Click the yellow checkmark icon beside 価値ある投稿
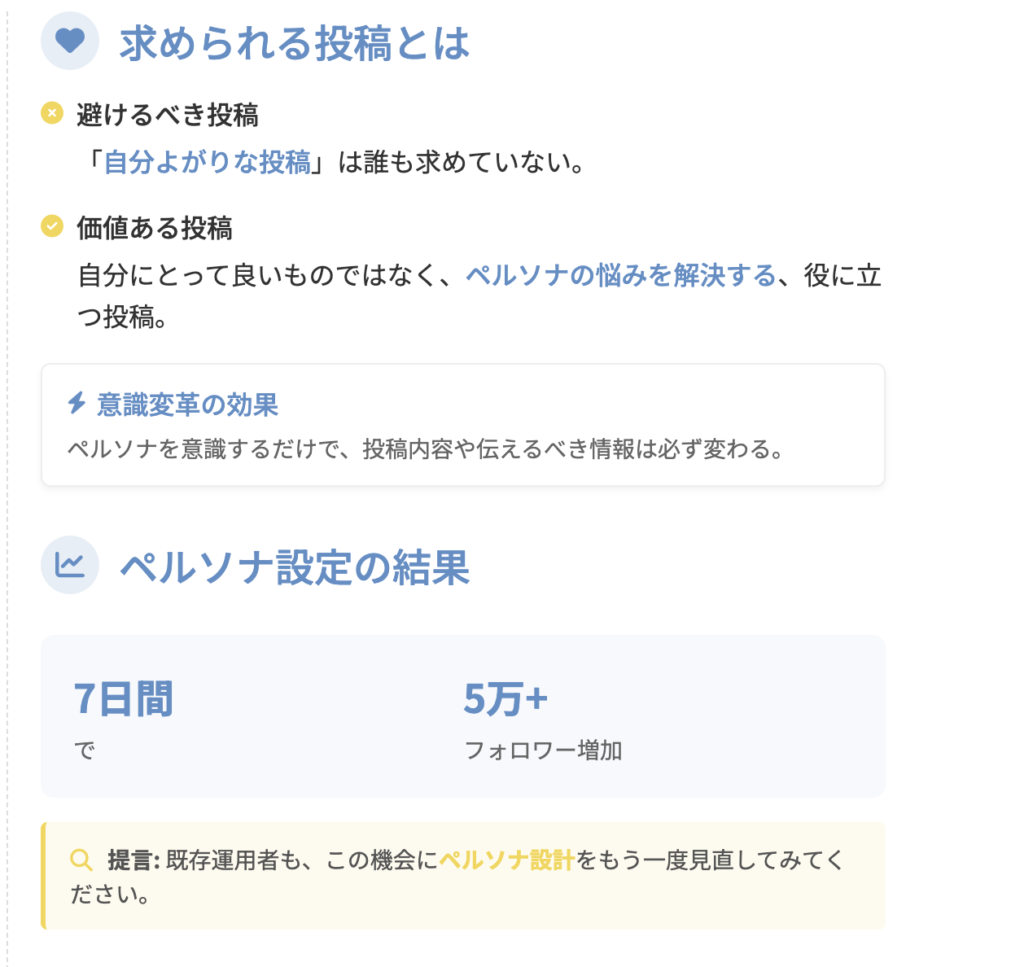Screen dimensions: 1024x967 point(52,227)
